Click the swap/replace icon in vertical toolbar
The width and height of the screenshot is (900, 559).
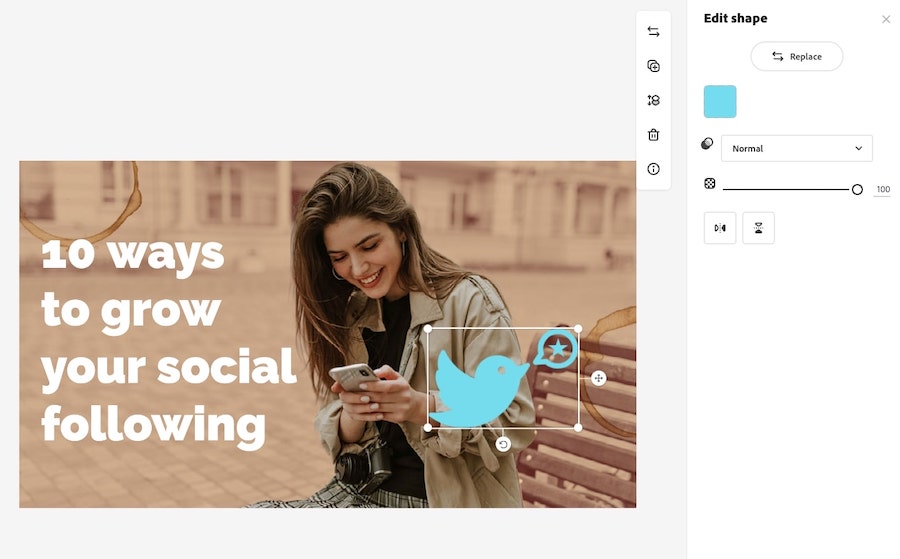coord(653,32)
